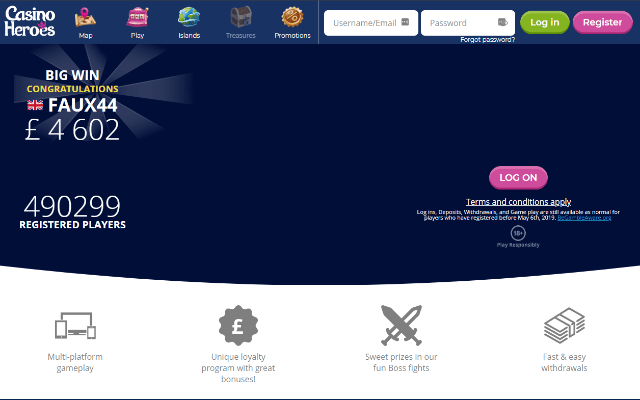Click the BIG WIN heading
Image resolution: width=640 pixels, height=400 pixels.
(x=72, y=75)
